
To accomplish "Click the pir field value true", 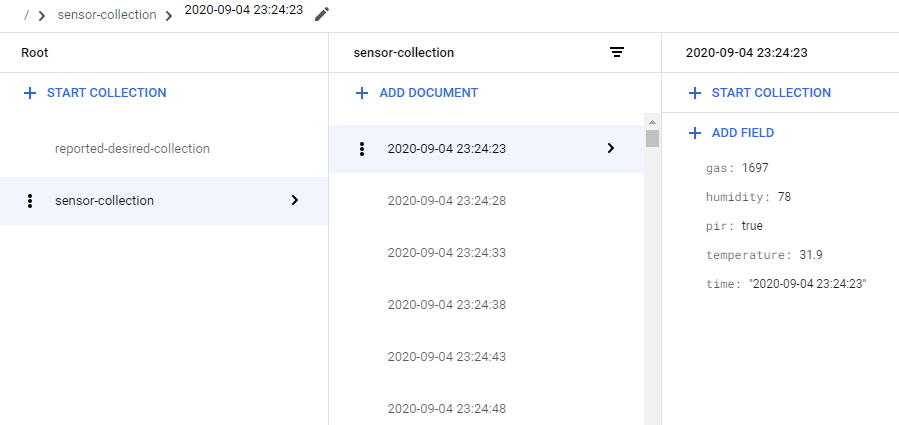I will [x=752, y=226].
